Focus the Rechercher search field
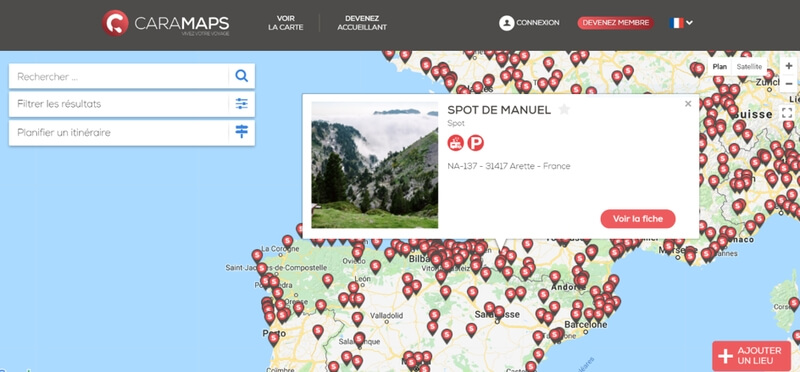The height and width of the screenshot is (372, 800). click(x=118, y=77)
